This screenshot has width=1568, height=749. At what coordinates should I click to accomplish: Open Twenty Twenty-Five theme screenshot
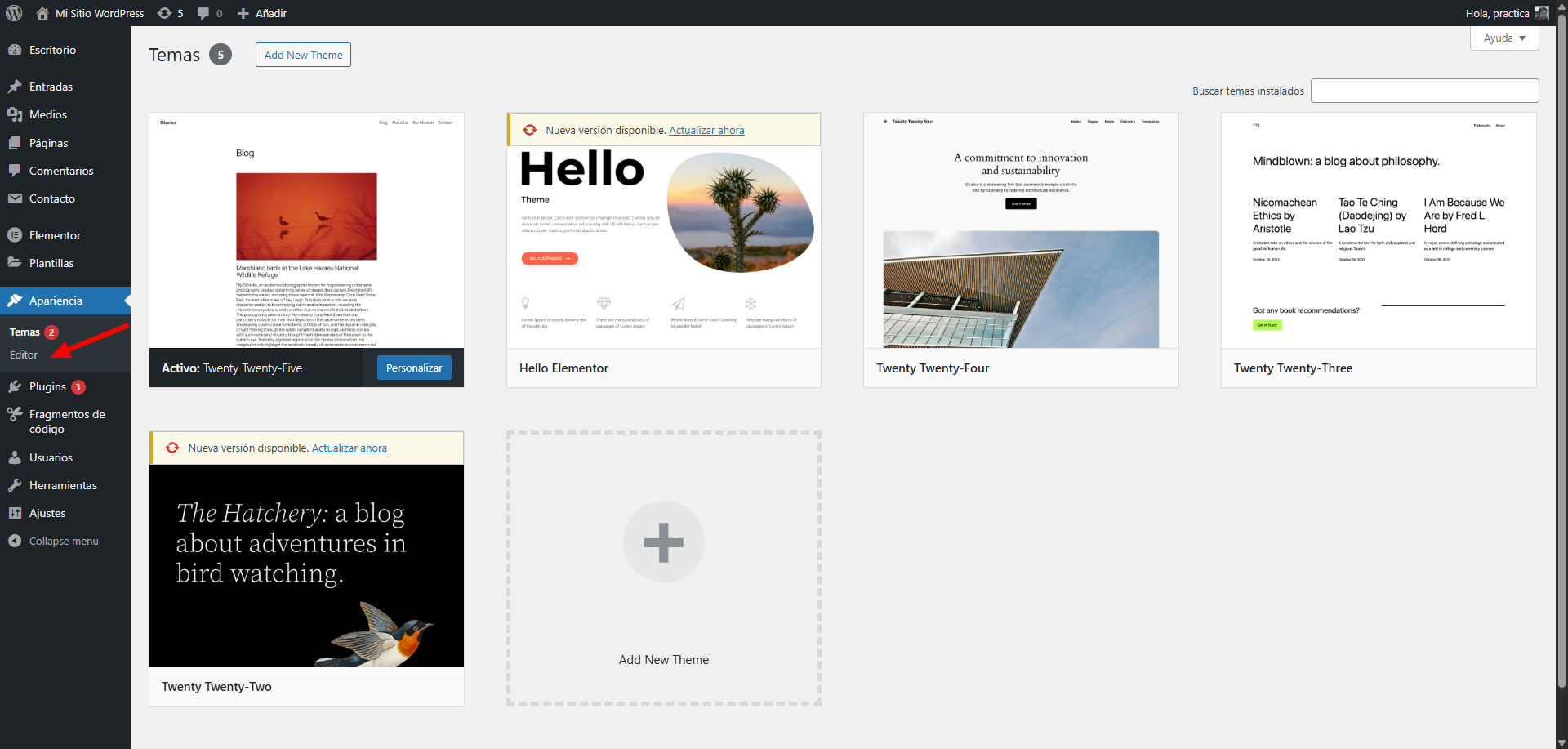pyautogui.click(x=306, y=230)
